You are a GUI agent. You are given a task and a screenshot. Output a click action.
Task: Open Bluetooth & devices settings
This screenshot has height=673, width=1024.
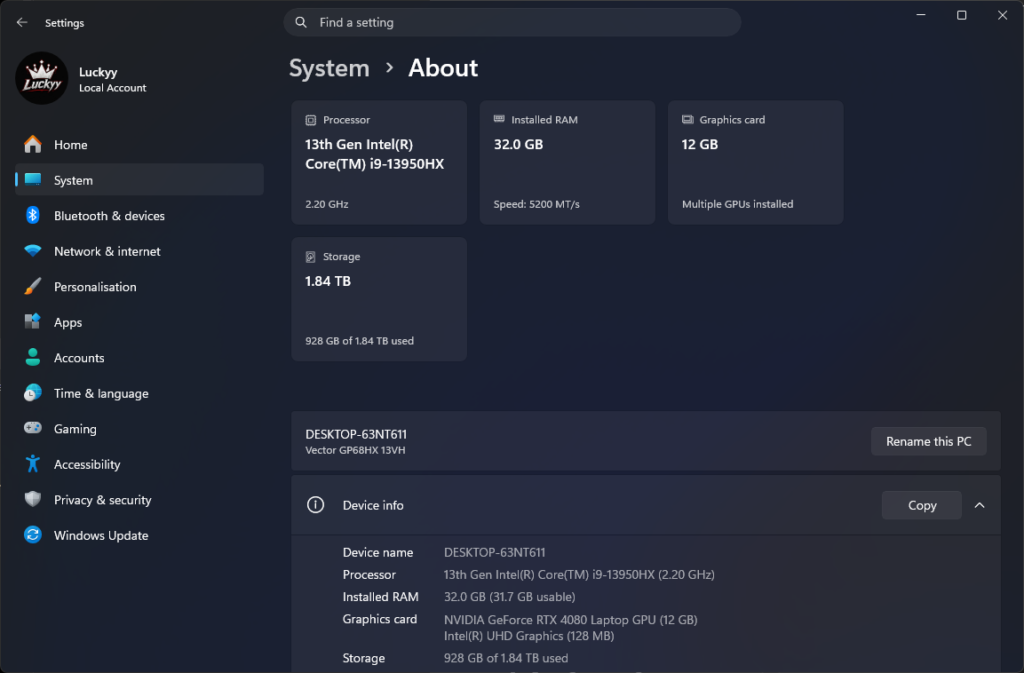(x=139, y=215)
